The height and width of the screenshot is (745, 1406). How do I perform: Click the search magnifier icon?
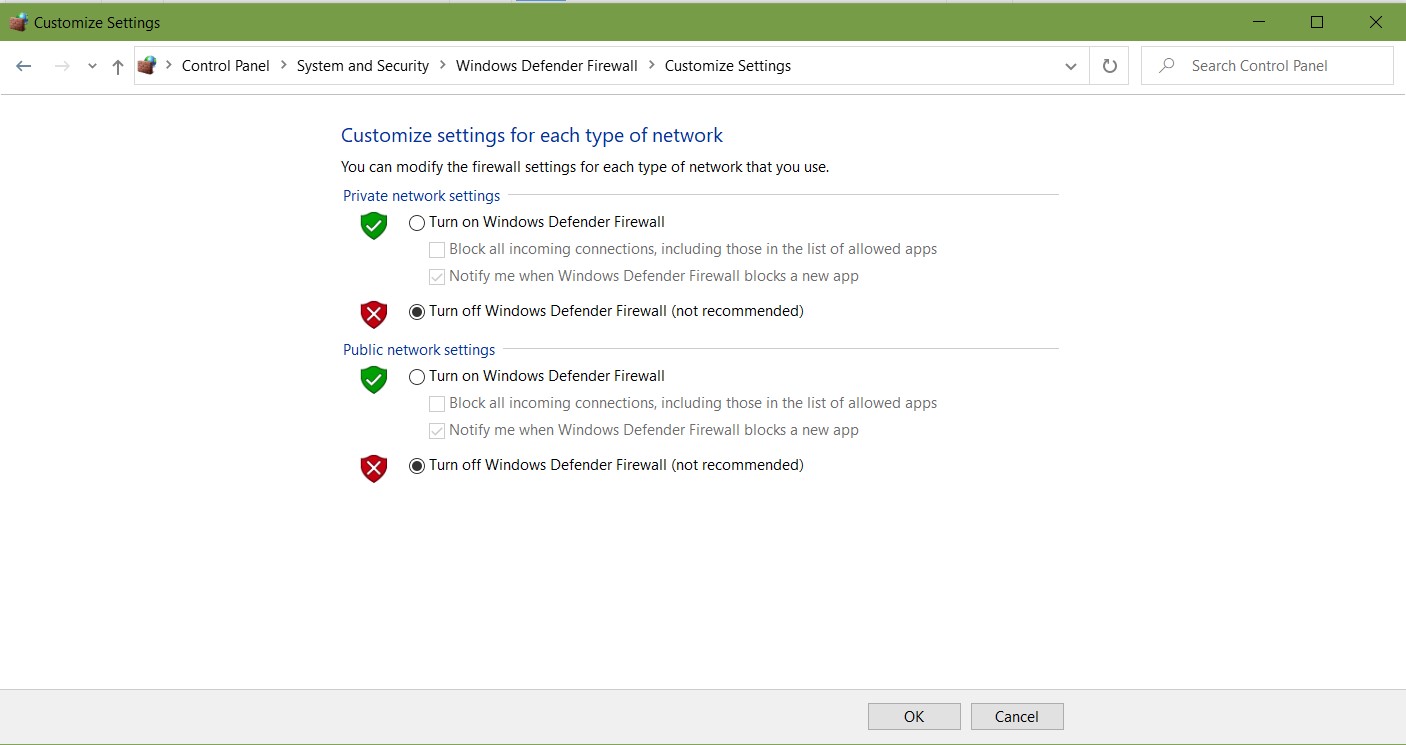1166,66
